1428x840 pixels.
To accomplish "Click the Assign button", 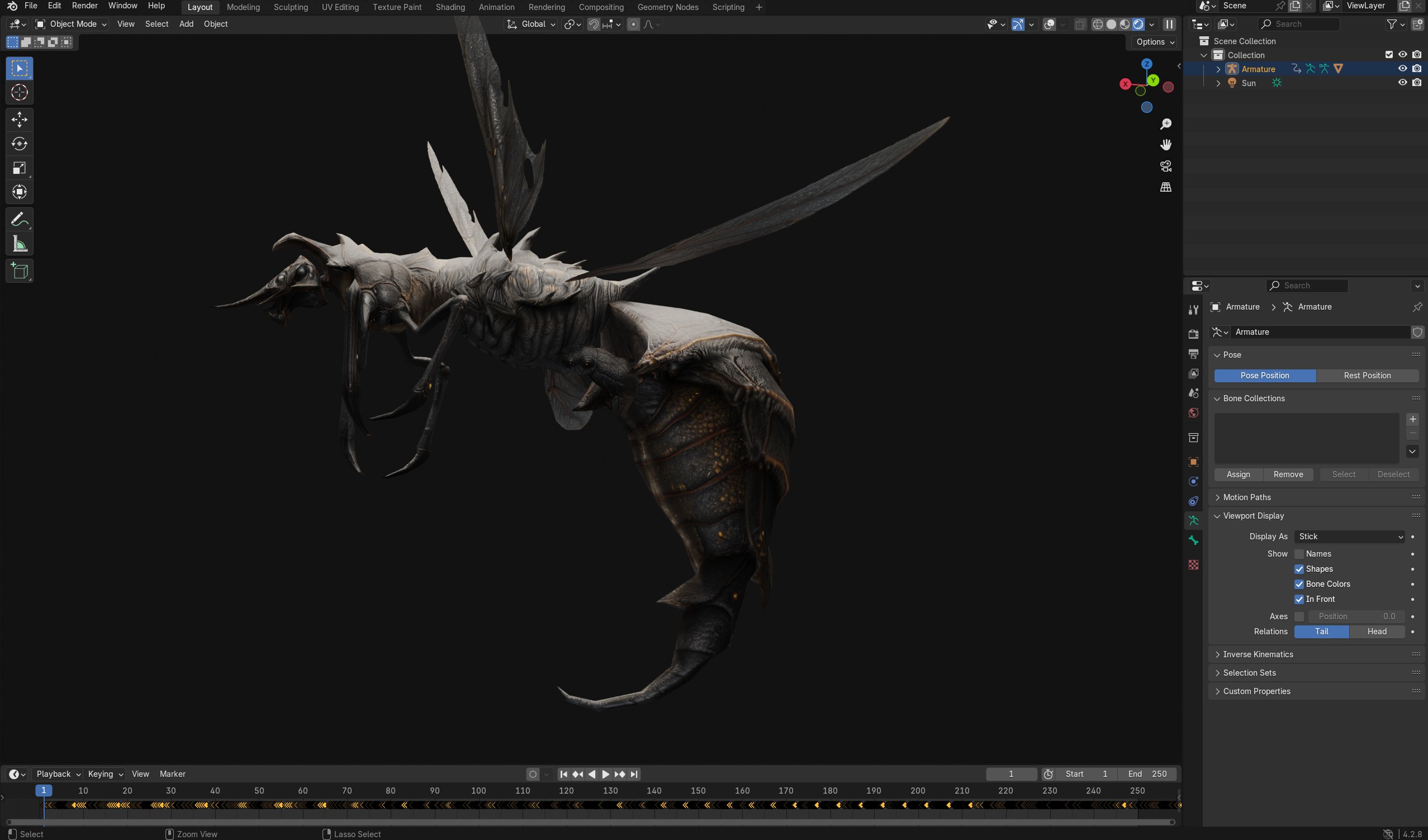I will coord(1238,474).
